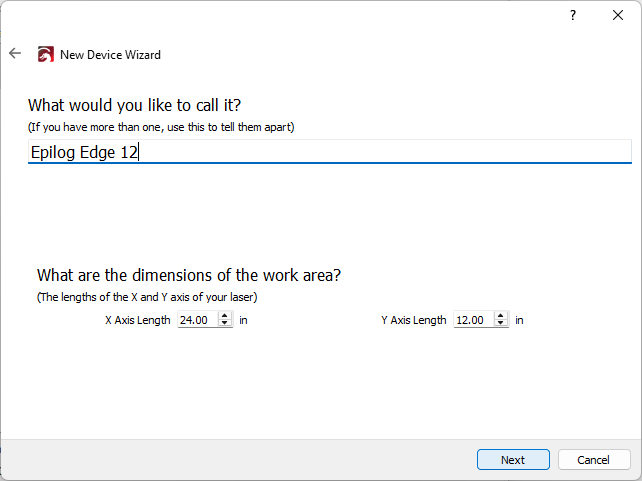Increase the X Axis Length value
Image resolution: width=642 pixels, height=481 pixels.
[x=225, y=316]
